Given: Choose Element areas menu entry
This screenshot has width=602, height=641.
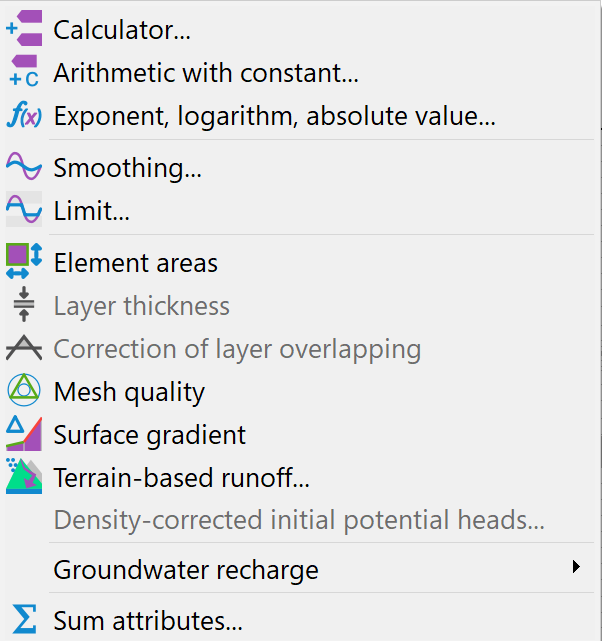Looking at the screenshot, I should point(136,263).
